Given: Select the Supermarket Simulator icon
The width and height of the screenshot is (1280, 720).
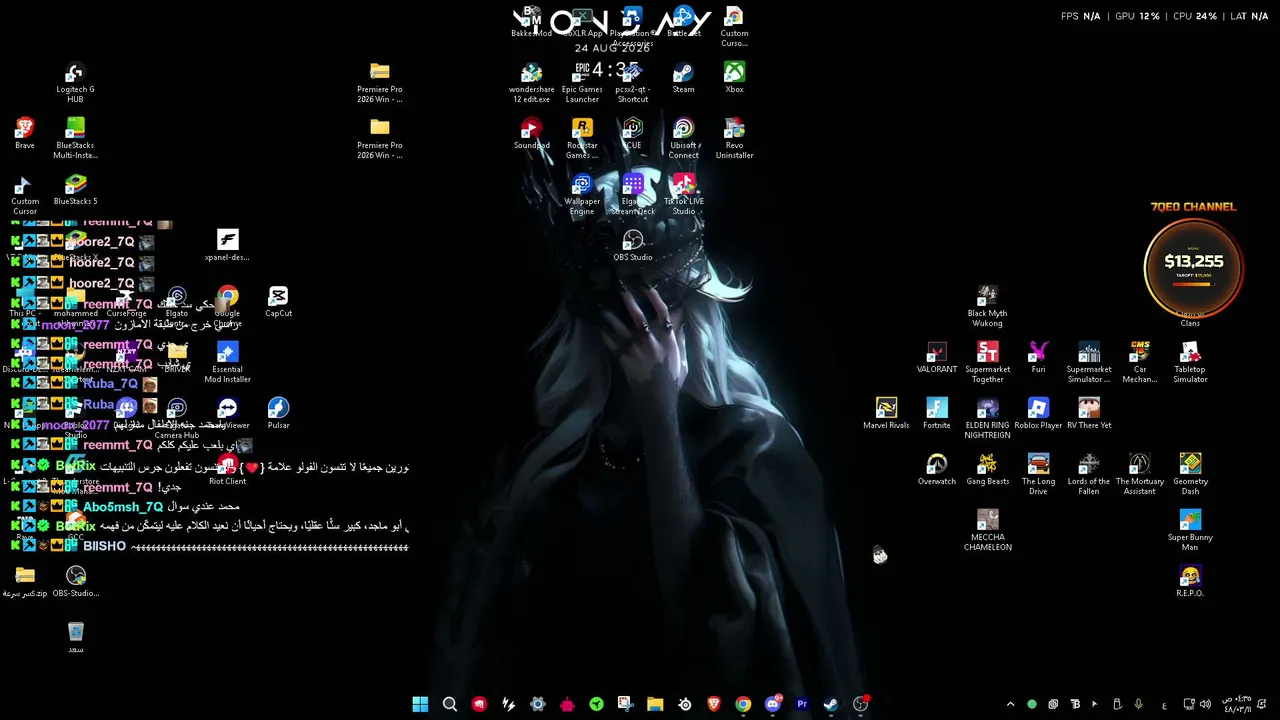Looking at the screenshot, I should 1089,363.
